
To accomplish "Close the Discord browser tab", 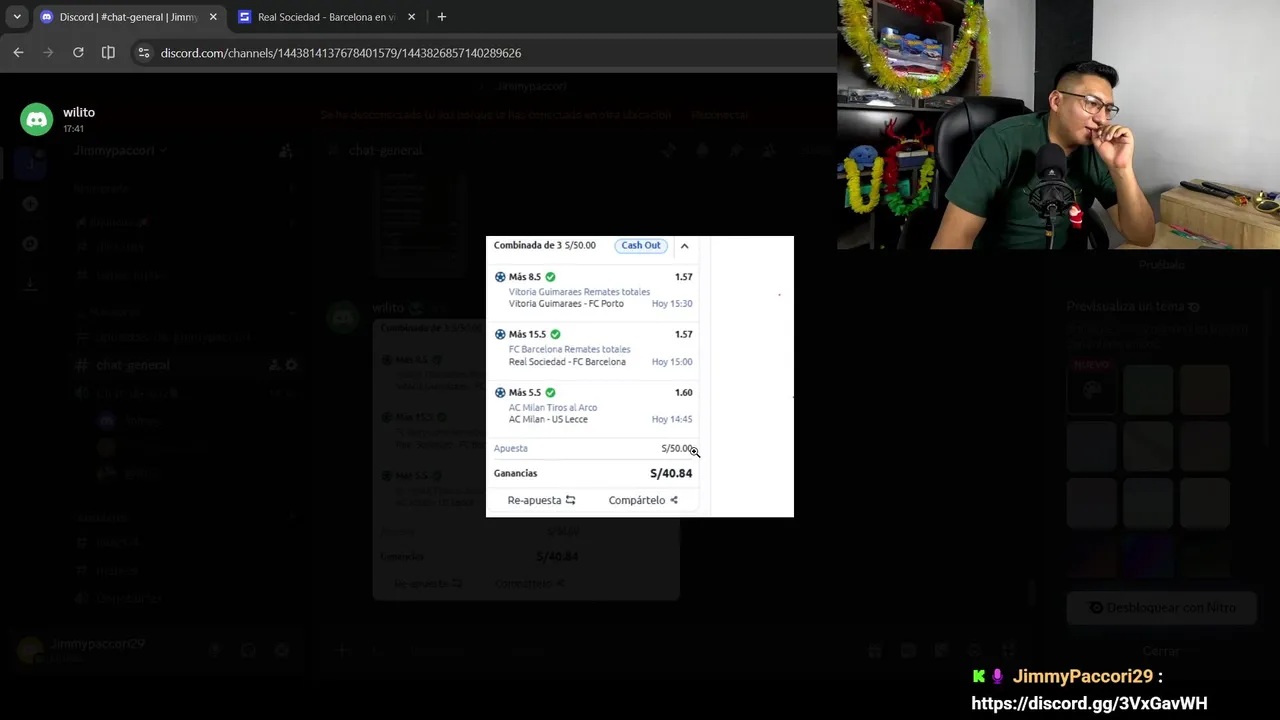I will [x=213, y=17].
